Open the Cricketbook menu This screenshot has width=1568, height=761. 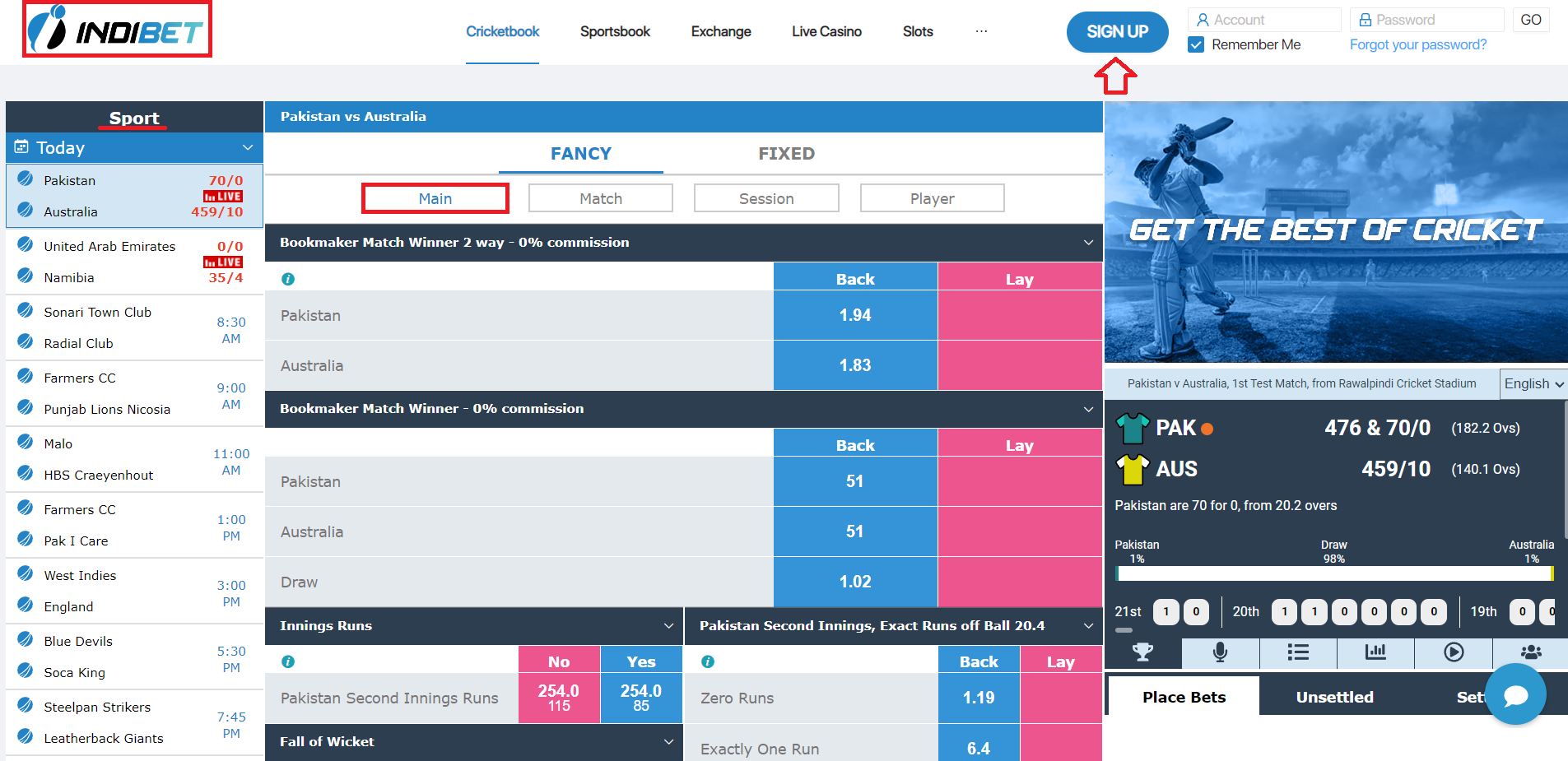click(502, 31)
